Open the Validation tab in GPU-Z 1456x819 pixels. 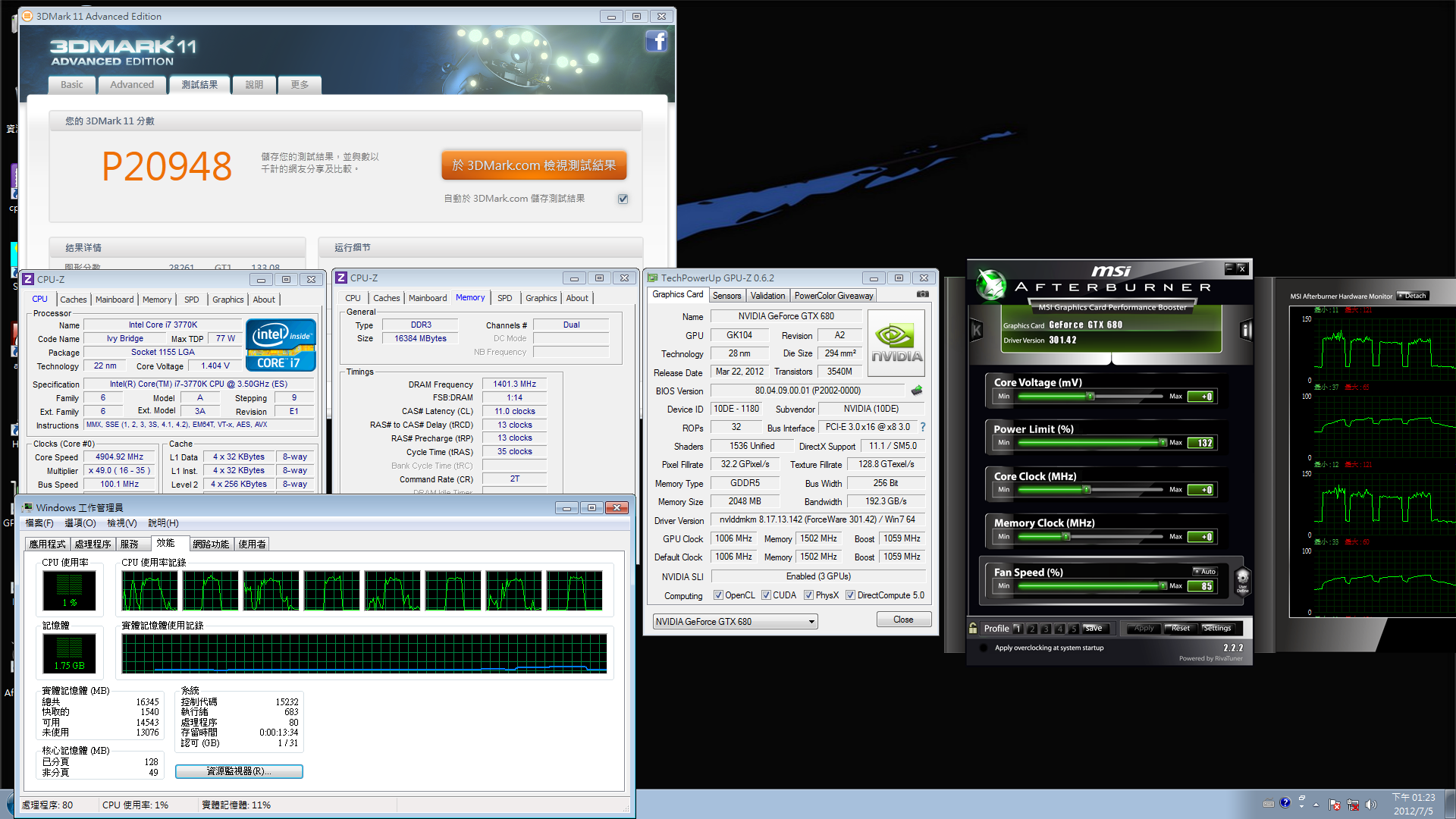tap(767, 296)
